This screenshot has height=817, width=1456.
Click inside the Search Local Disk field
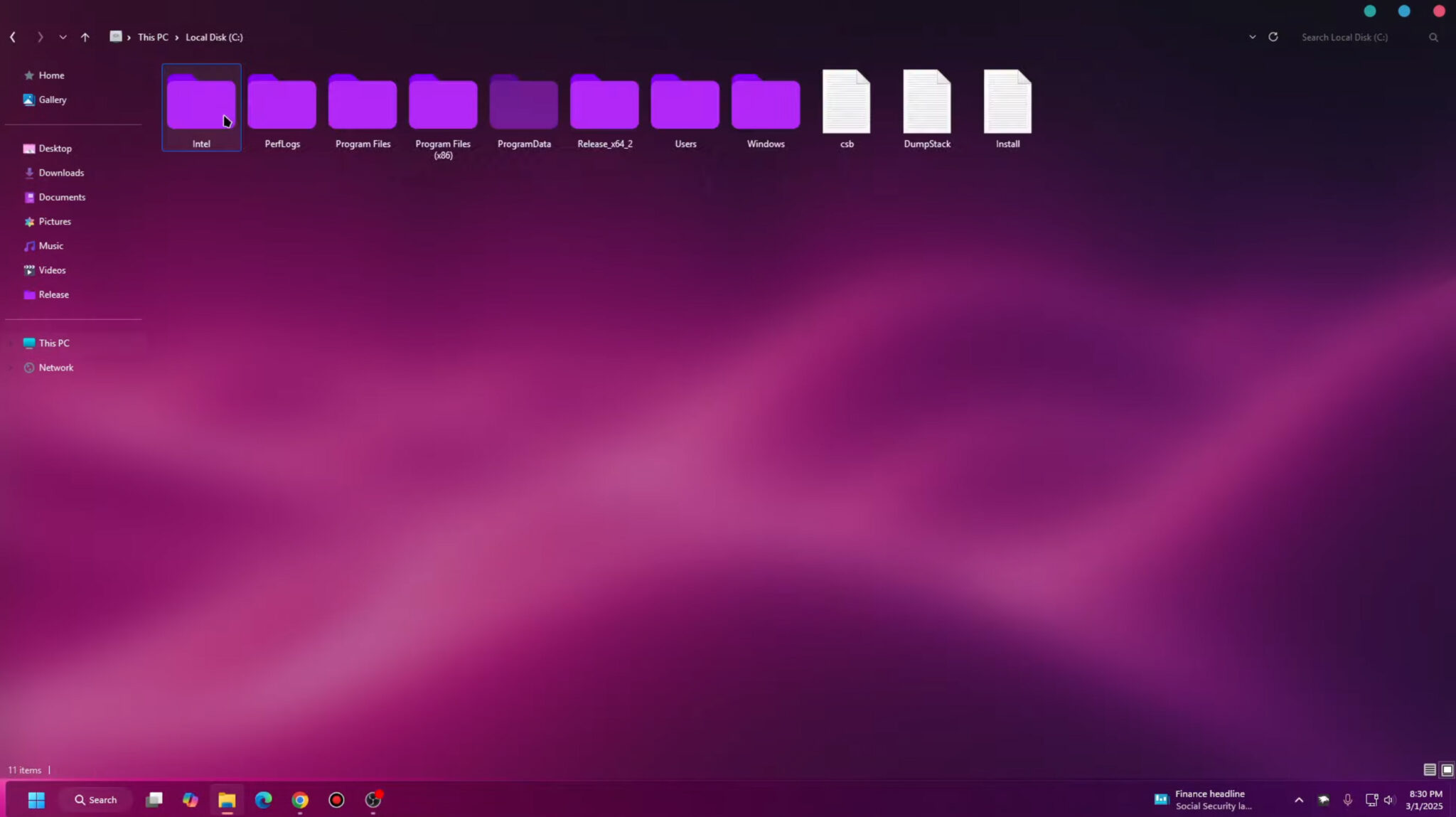[x=1344, y=36]
